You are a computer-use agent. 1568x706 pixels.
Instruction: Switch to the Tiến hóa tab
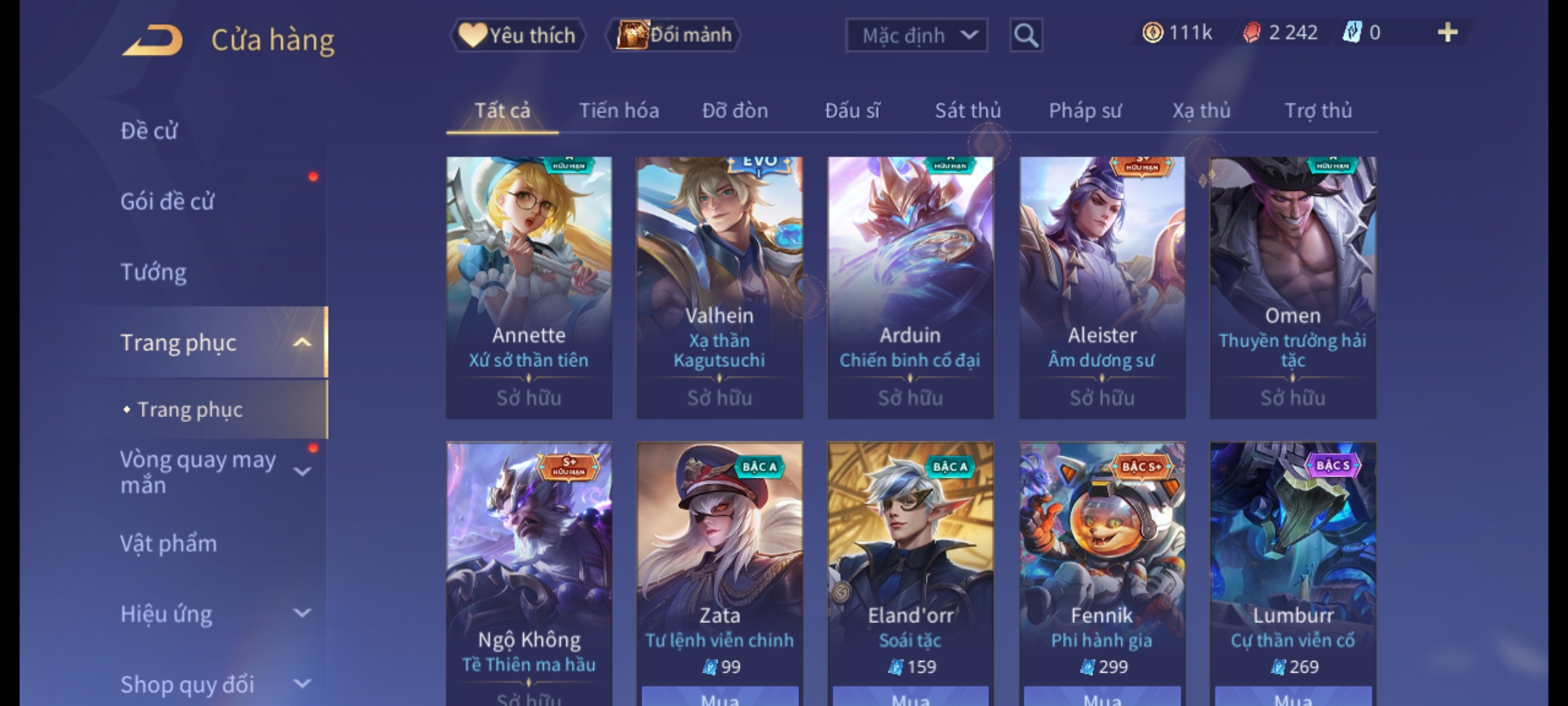pos(619,110)
